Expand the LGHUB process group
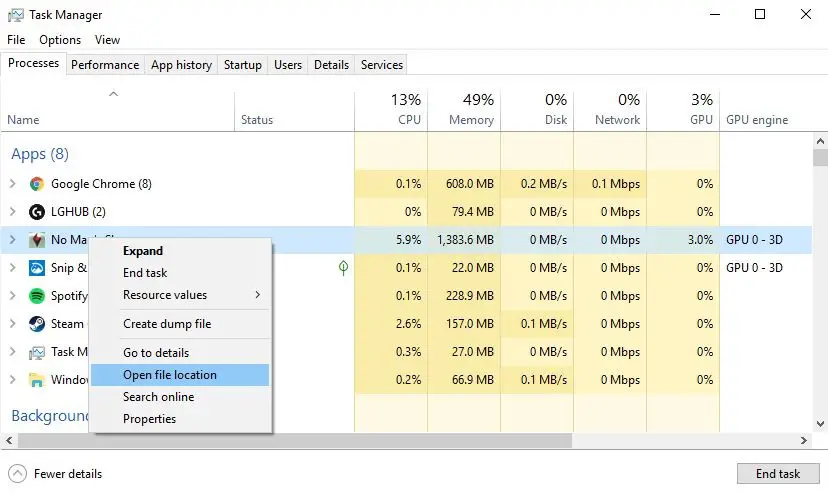This screenshot has height=498, width=828. (12, 212)
